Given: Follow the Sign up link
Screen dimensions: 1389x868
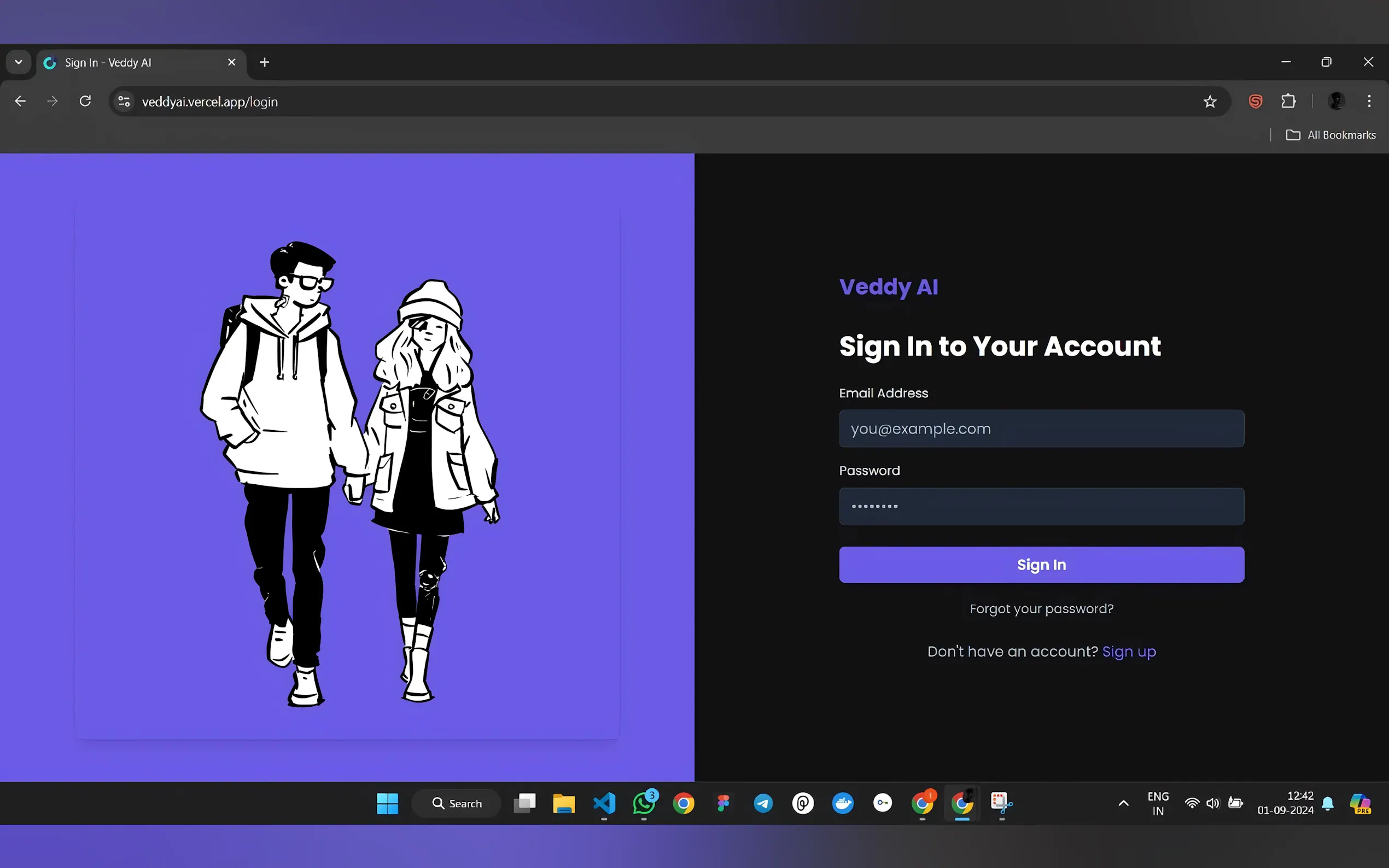Looking at the screenshot, I should [1128, 652].
